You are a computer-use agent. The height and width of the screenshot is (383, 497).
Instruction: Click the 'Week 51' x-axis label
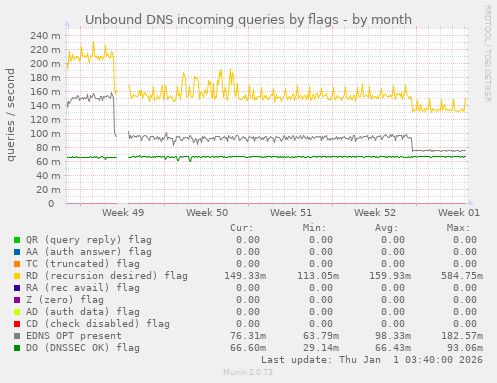[x=291, y=213]
